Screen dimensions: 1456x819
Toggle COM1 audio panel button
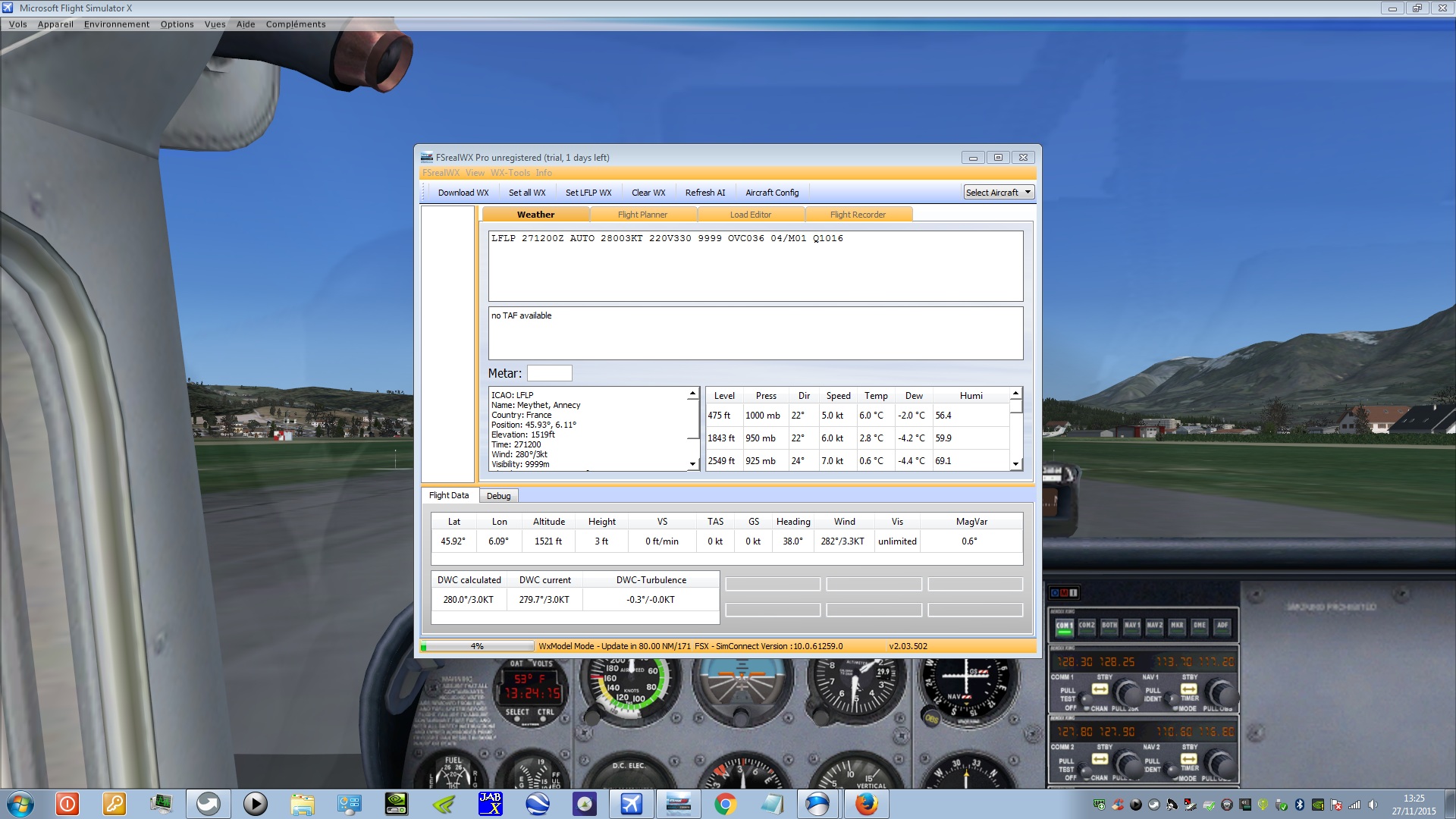pos(1064,626)
